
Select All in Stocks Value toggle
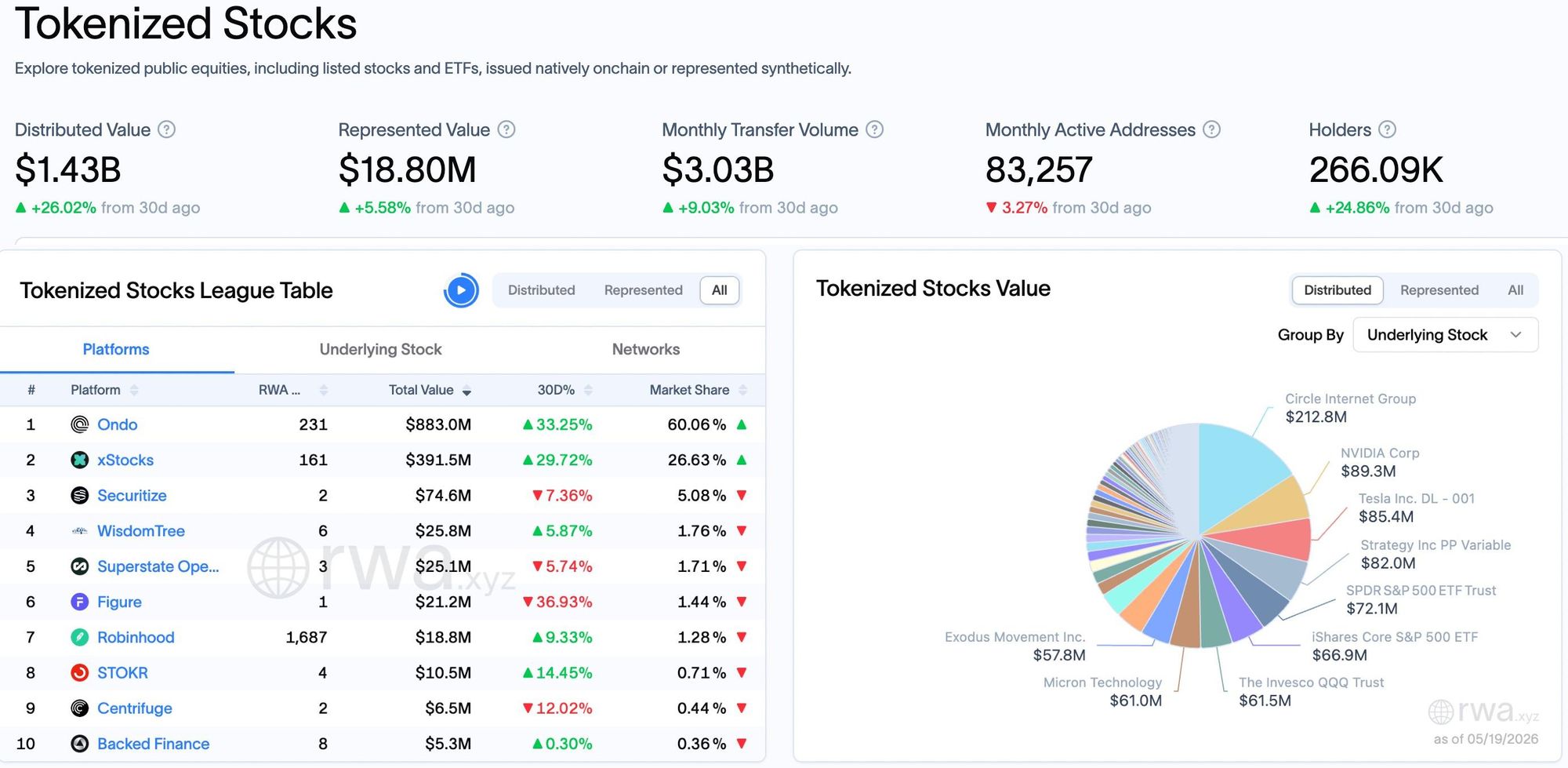[1515, 290]
